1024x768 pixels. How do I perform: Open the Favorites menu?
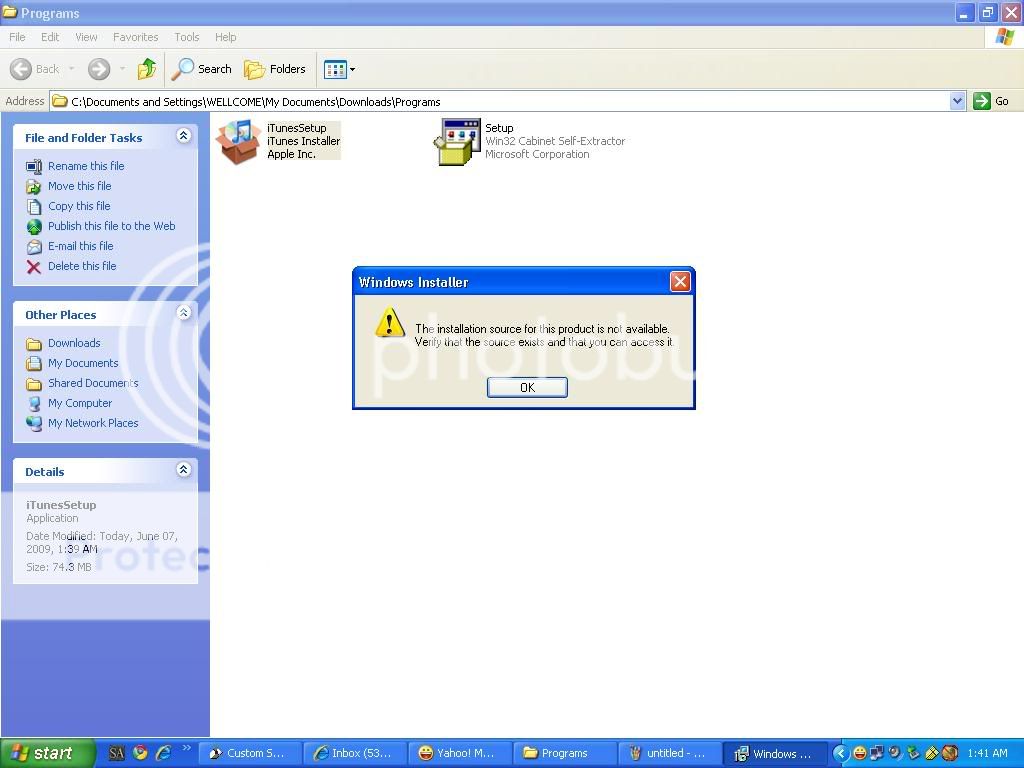point(135,37)
